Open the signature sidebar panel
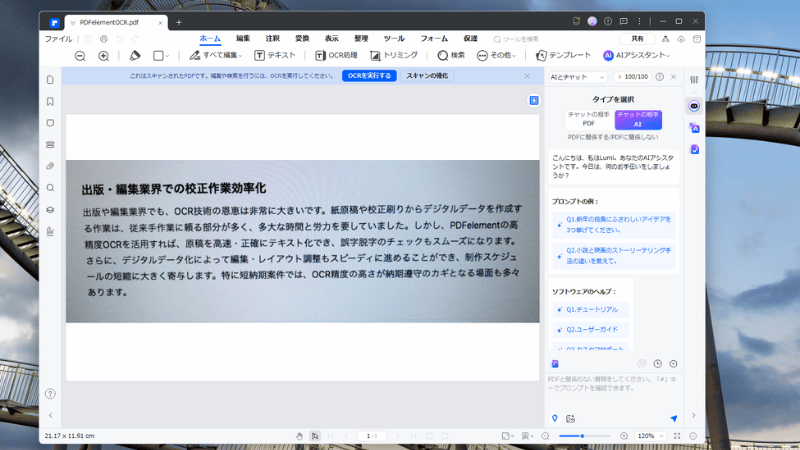This screenshot has height=450, width=800. (50, 231)
